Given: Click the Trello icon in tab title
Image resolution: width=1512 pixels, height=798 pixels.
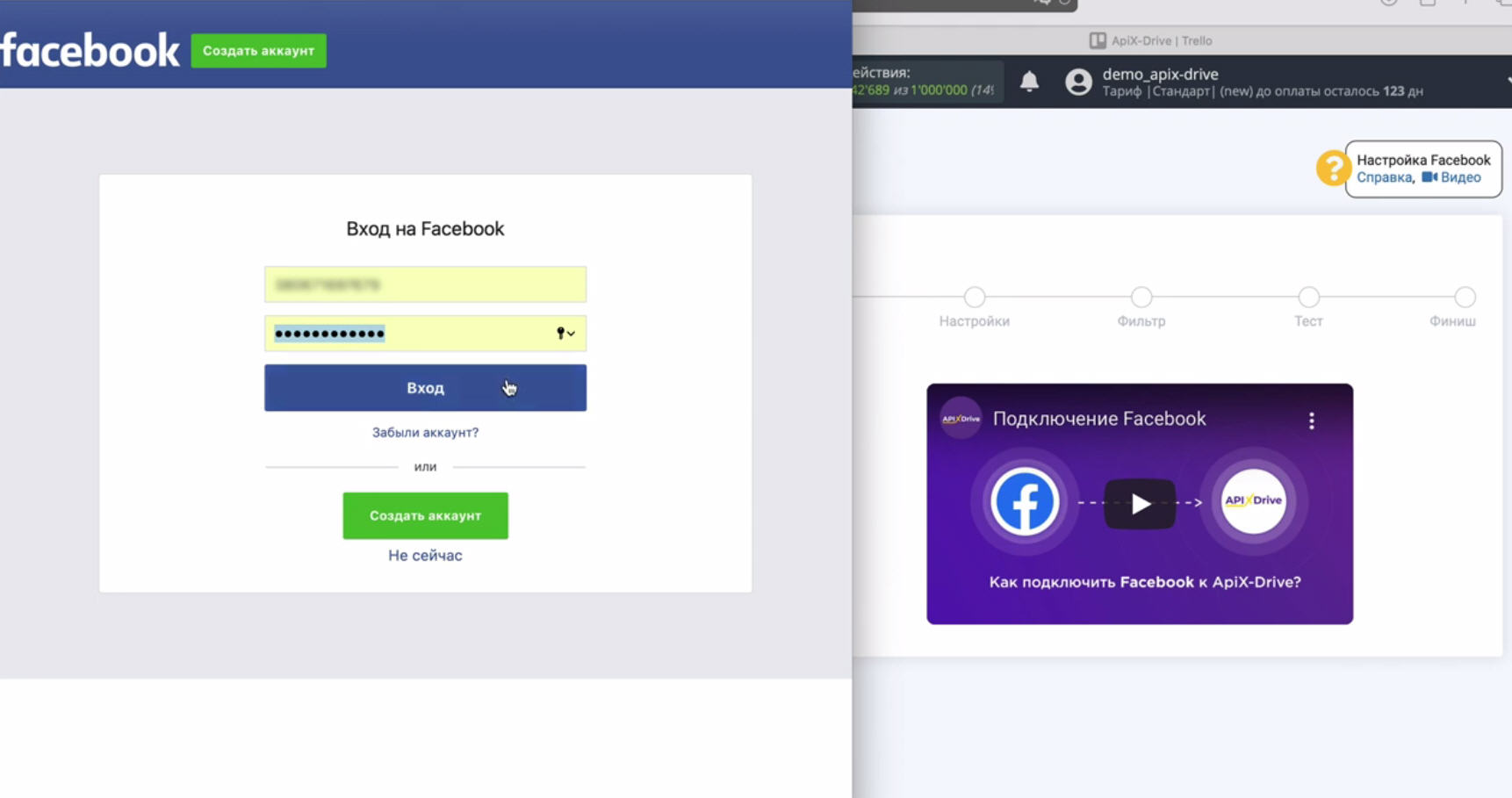Looking at the screenshot, I should (x=1098, y=40).
